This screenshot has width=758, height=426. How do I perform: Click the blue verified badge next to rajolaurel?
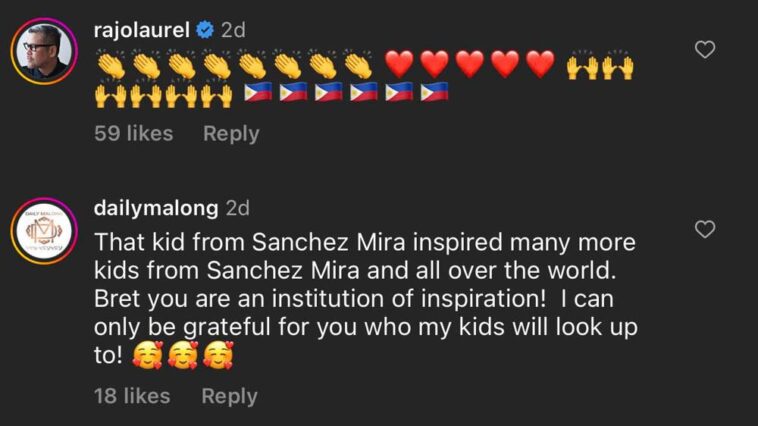pyautogui.click(x=205, y=30)
